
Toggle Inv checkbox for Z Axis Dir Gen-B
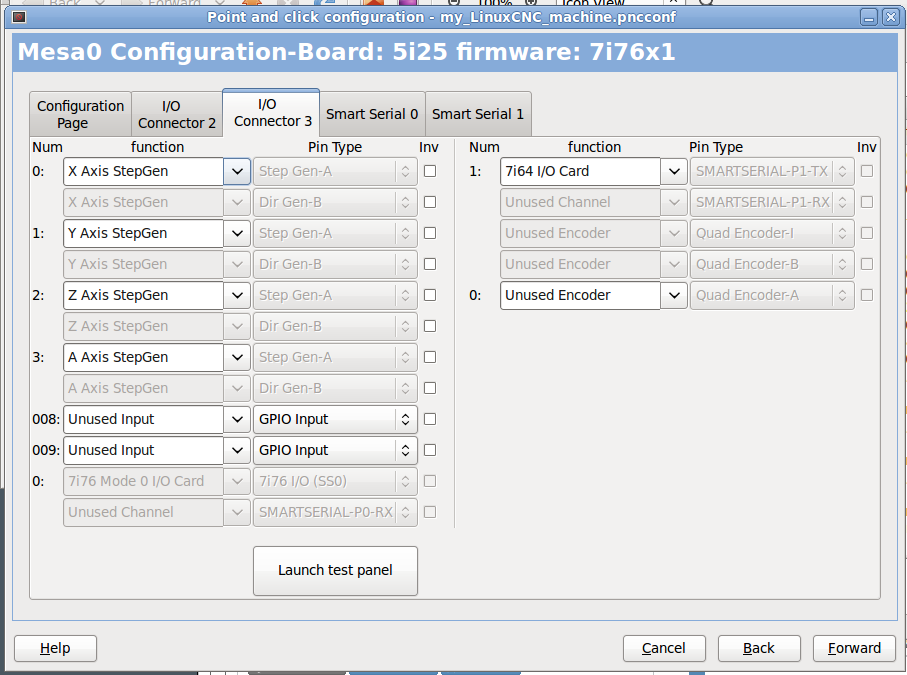[x=430, y=326]
